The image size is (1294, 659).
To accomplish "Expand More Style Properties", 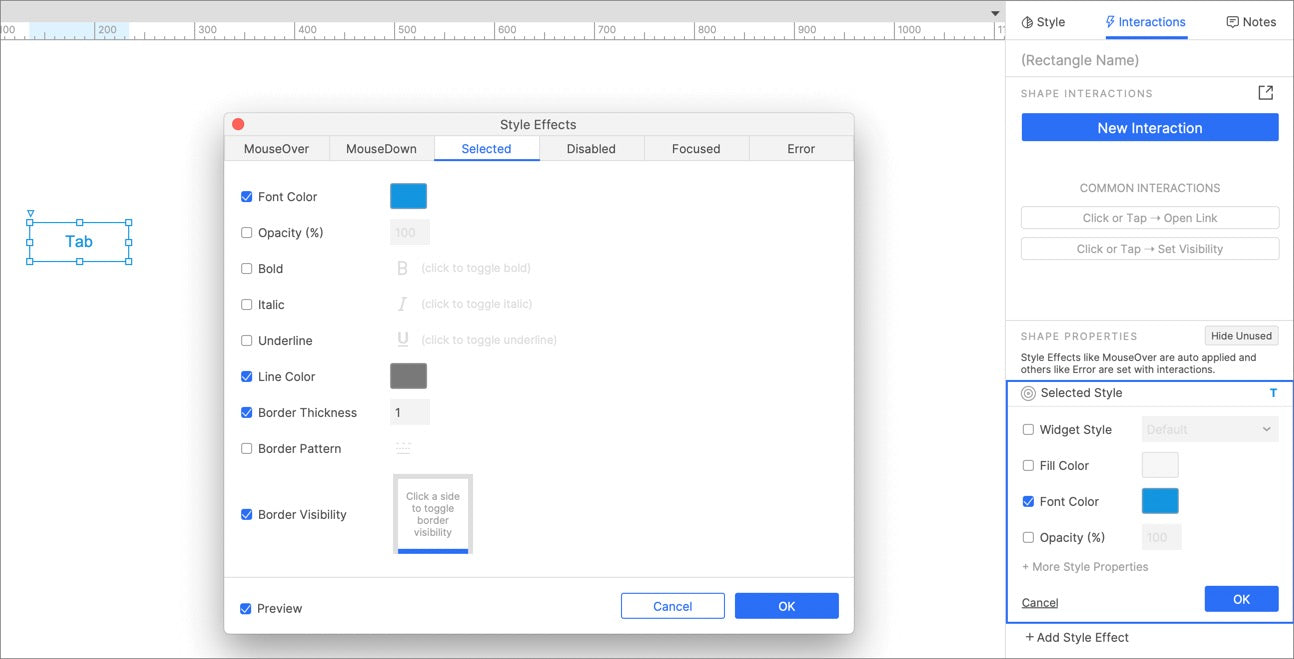I will click(x=1085, y=567).
